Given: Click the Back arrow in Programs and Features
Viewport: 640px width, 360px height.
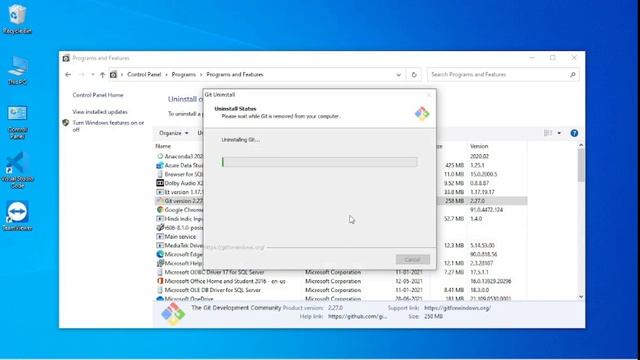Looking at the screenshot, I should (68, 75).
